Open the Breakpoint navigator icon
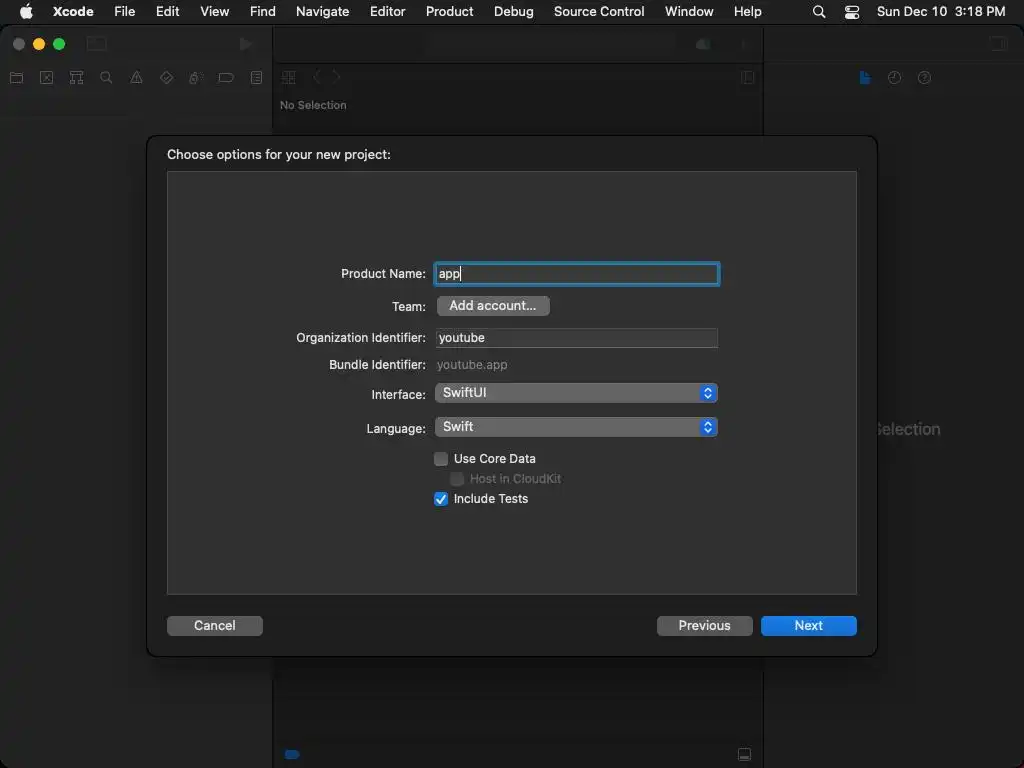1024x768 pixels. coord(226,78)
